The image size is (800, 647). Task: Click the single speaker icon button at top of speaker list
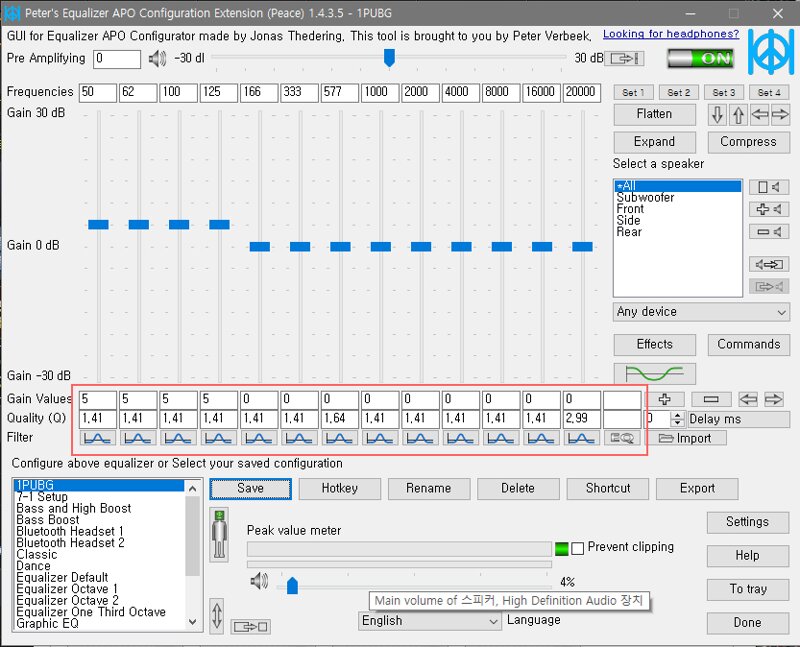(x=768, y=187)
